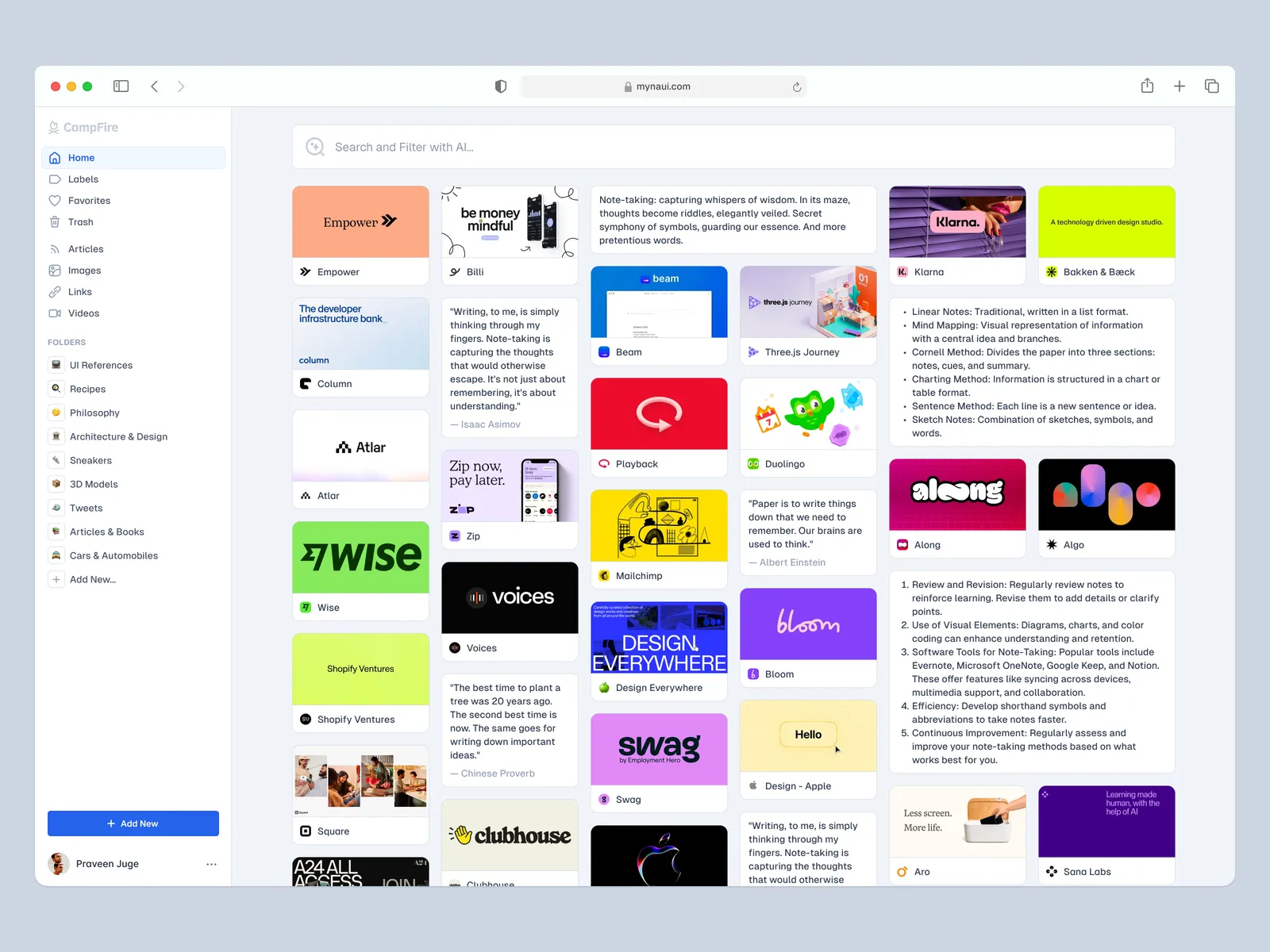Open the Wise green thumbnail card
The height and width of the screenshot is (952, 1270).
point(360,557)
